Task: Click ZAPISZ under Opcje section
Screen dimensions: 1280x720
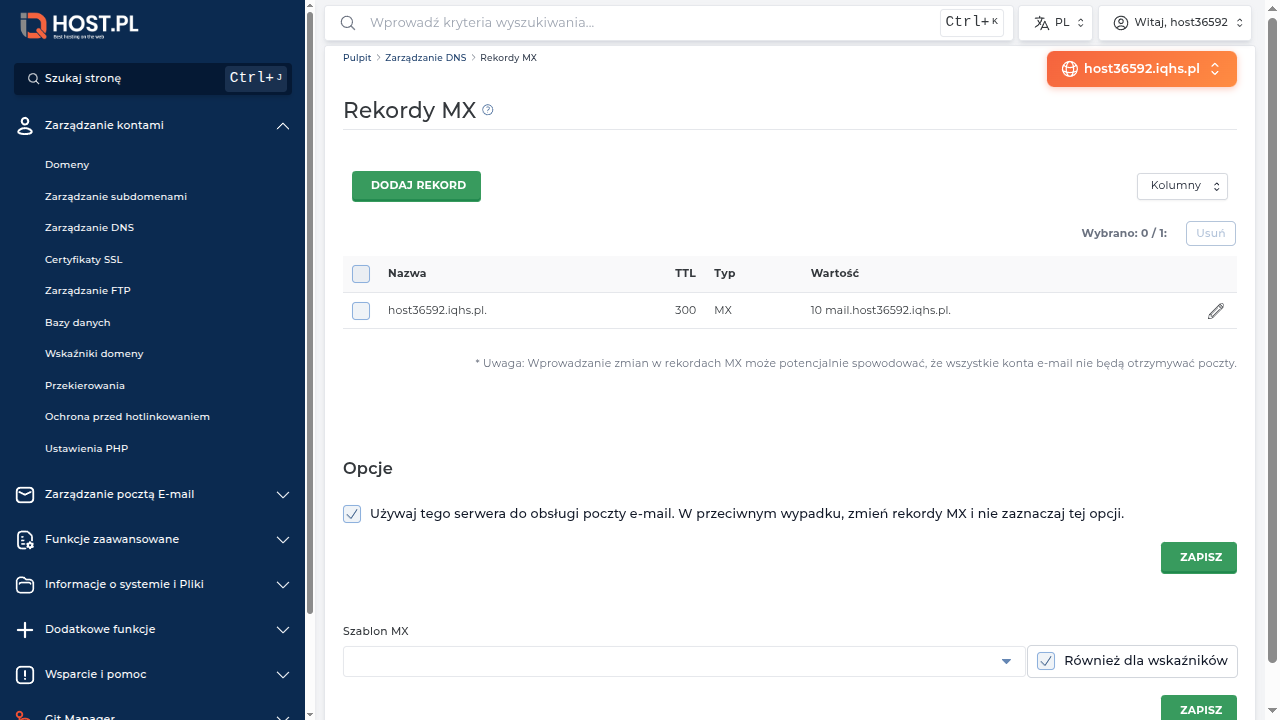Action: 1199,557
